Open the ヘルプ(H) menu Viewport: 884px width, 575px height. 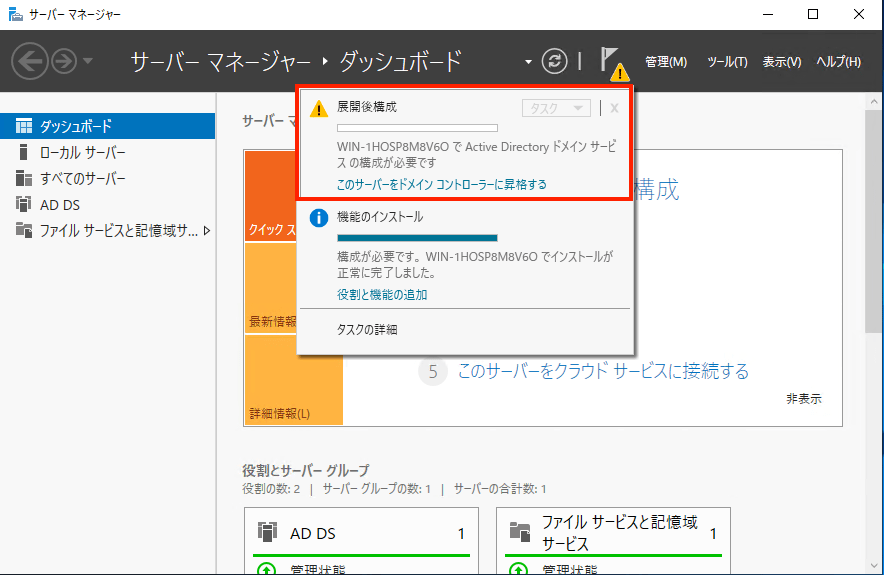[x=838, y=61]
